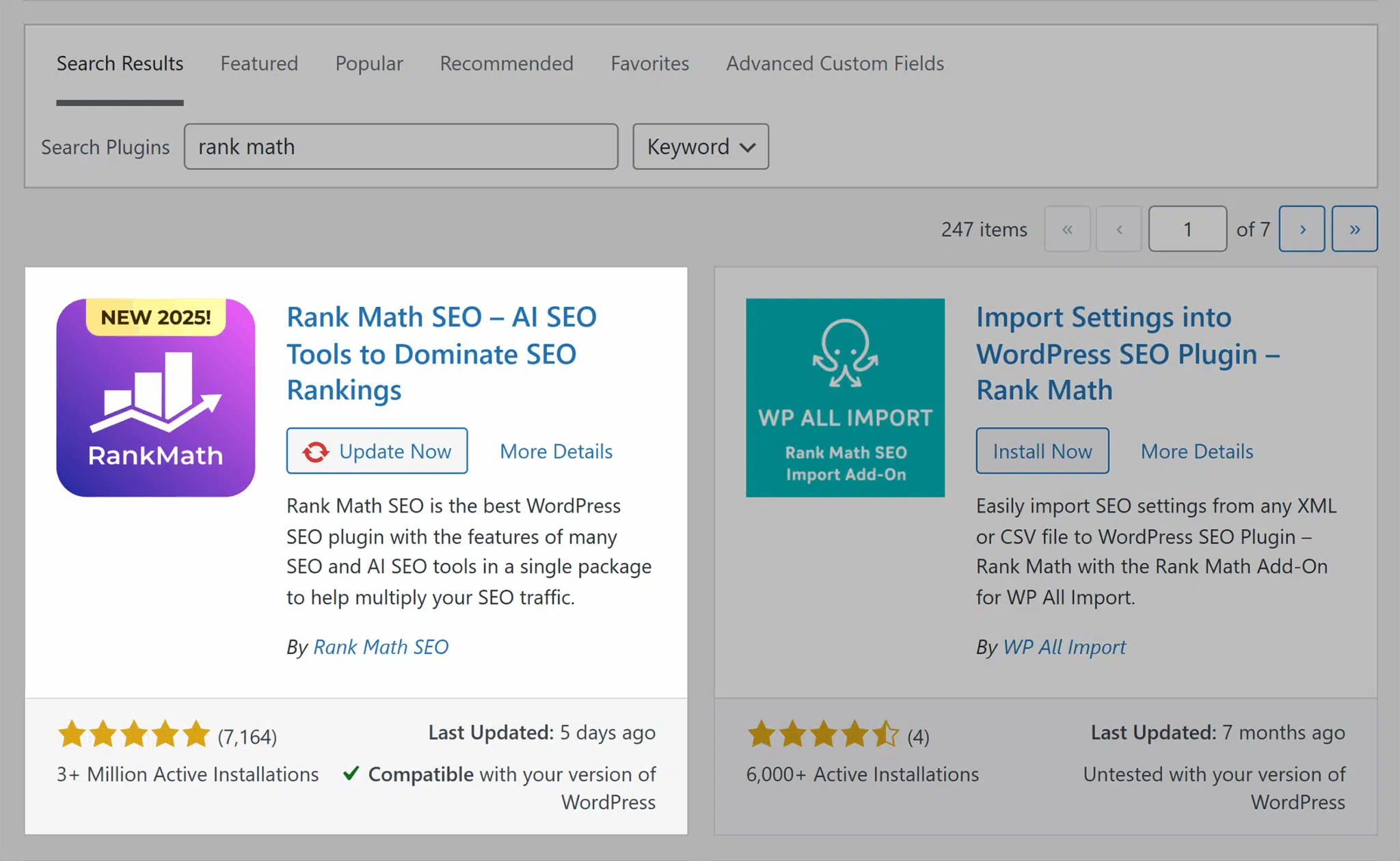Click the green Compatible checkmark icon

351,774
